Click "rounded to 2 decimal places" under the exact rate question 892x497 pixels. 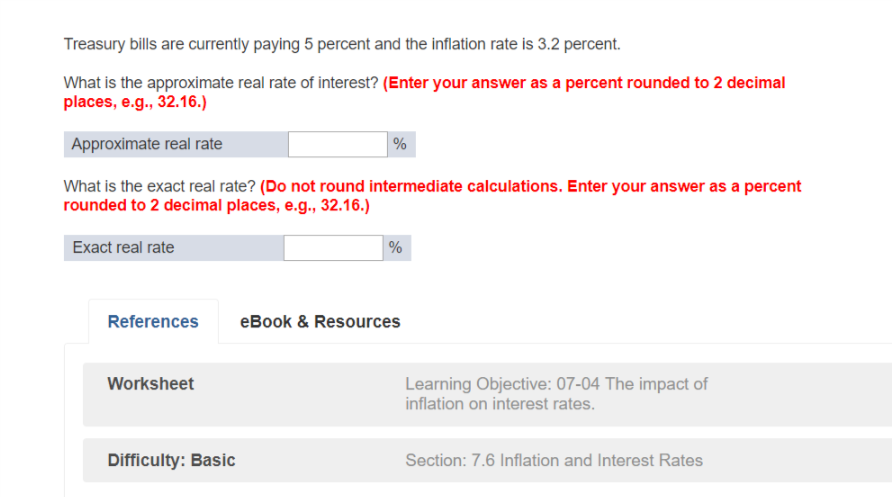coord(216,206)
